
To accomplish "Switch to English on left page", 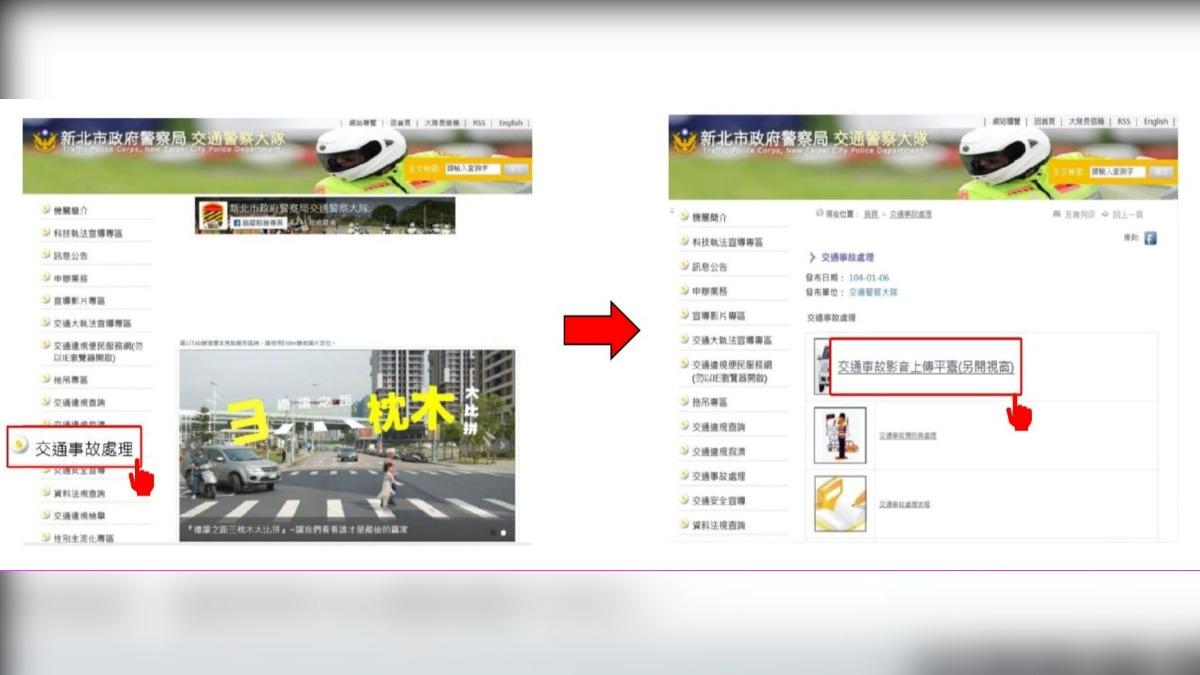I will (510, 123).
